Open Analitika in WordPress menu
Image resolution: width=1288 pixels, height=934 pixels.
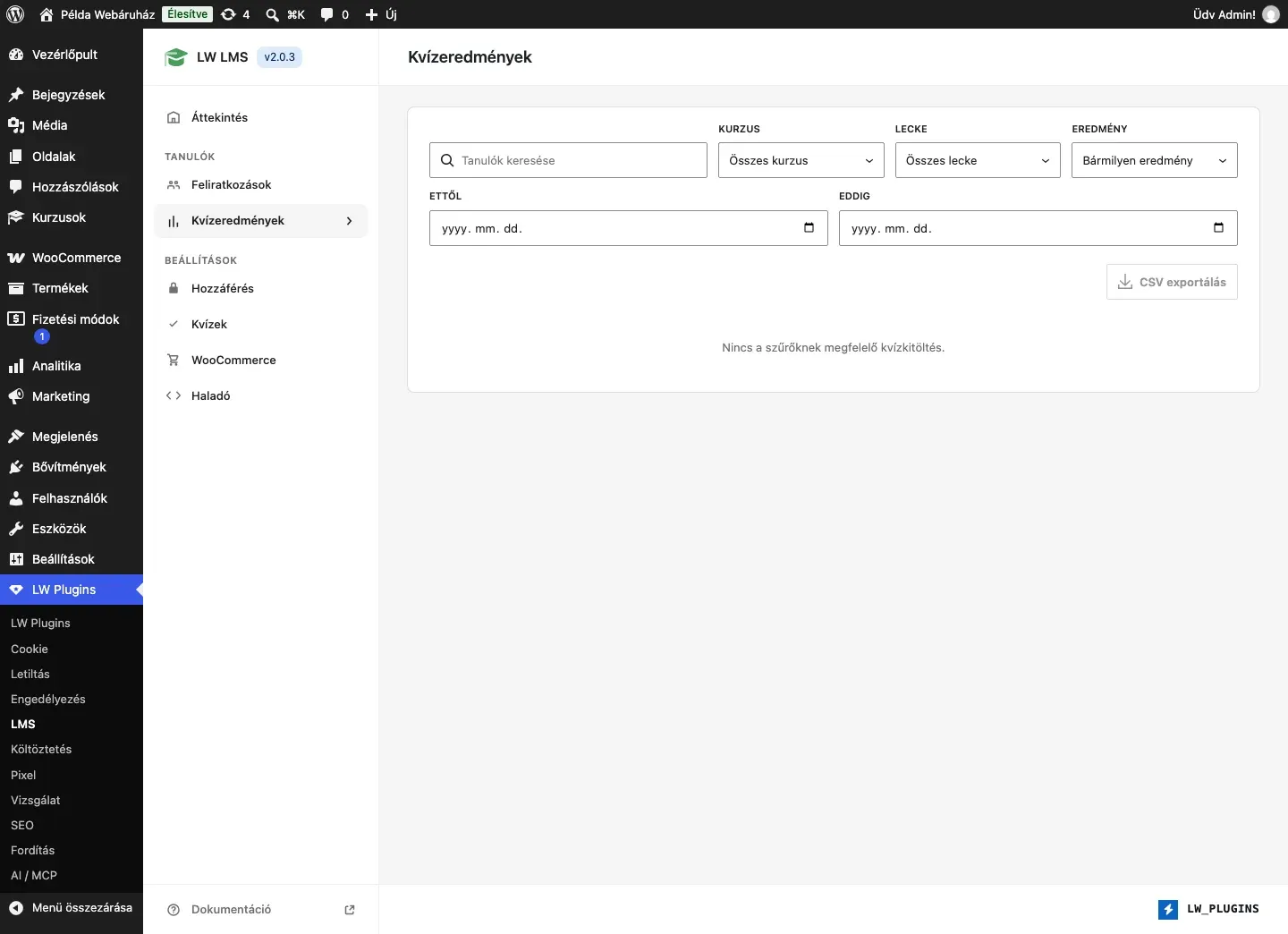pos(72,366)
